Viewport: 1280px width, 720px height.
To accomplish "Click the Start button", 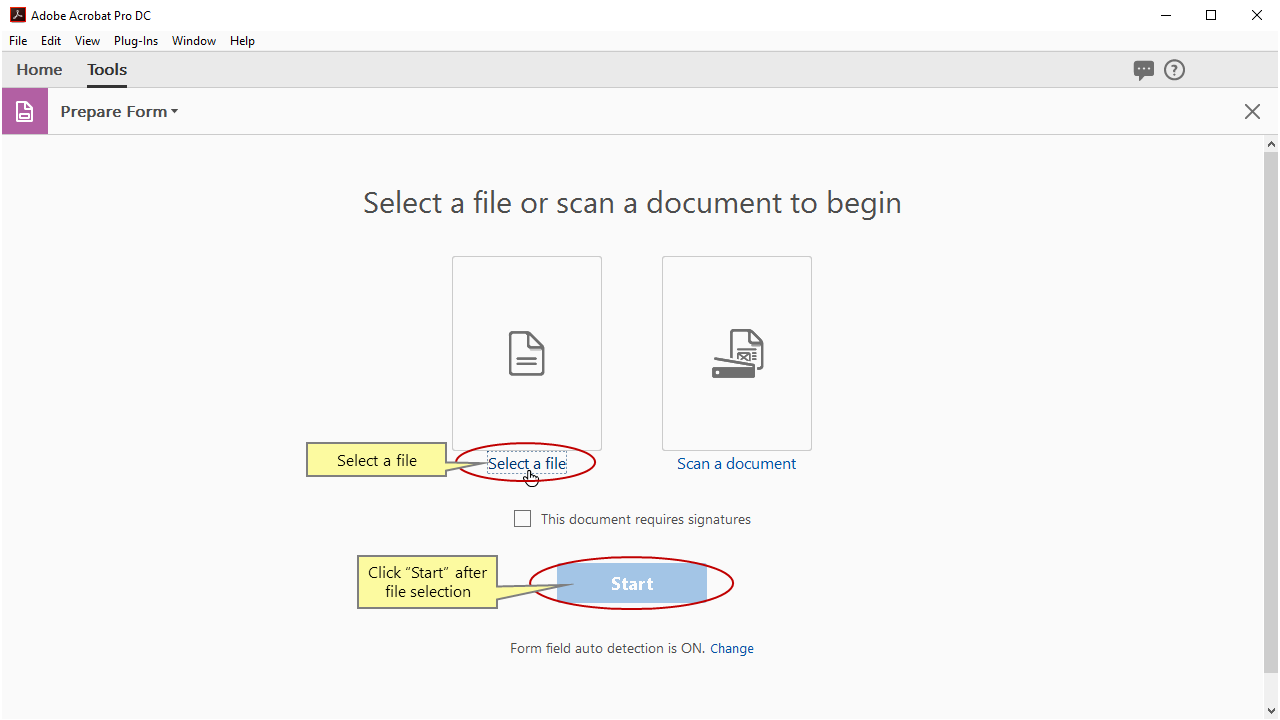I will [x=632, y=583].
